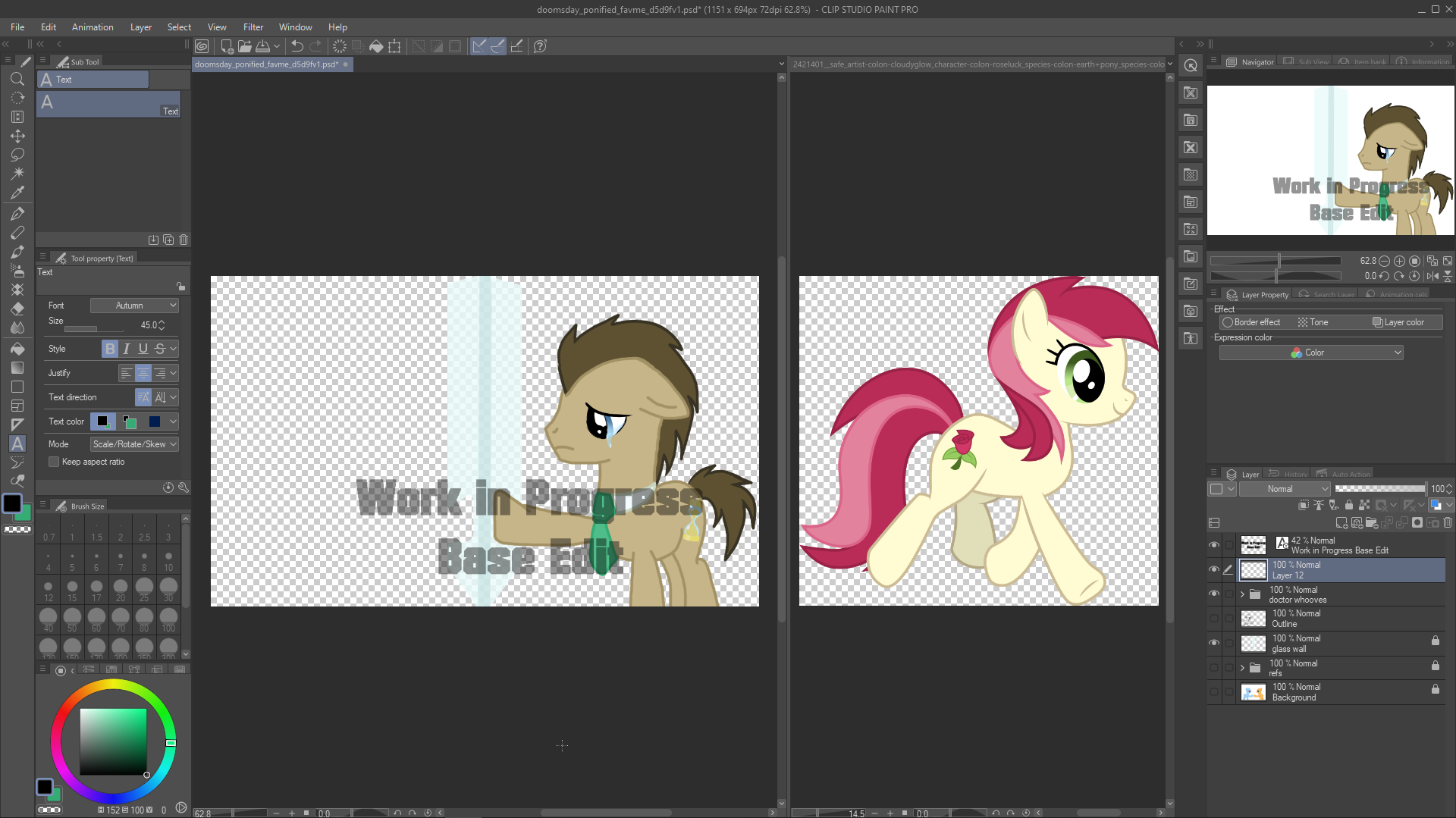This screenshot has width=1456, height=818.
Task: Click the Open file folder icon
Action: (244, 46)
